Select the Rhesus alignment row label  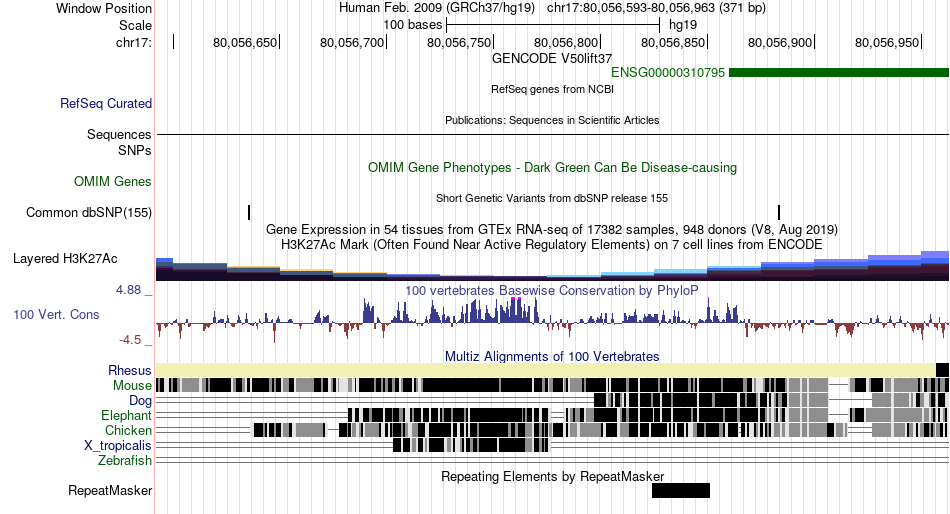[130, 370]
